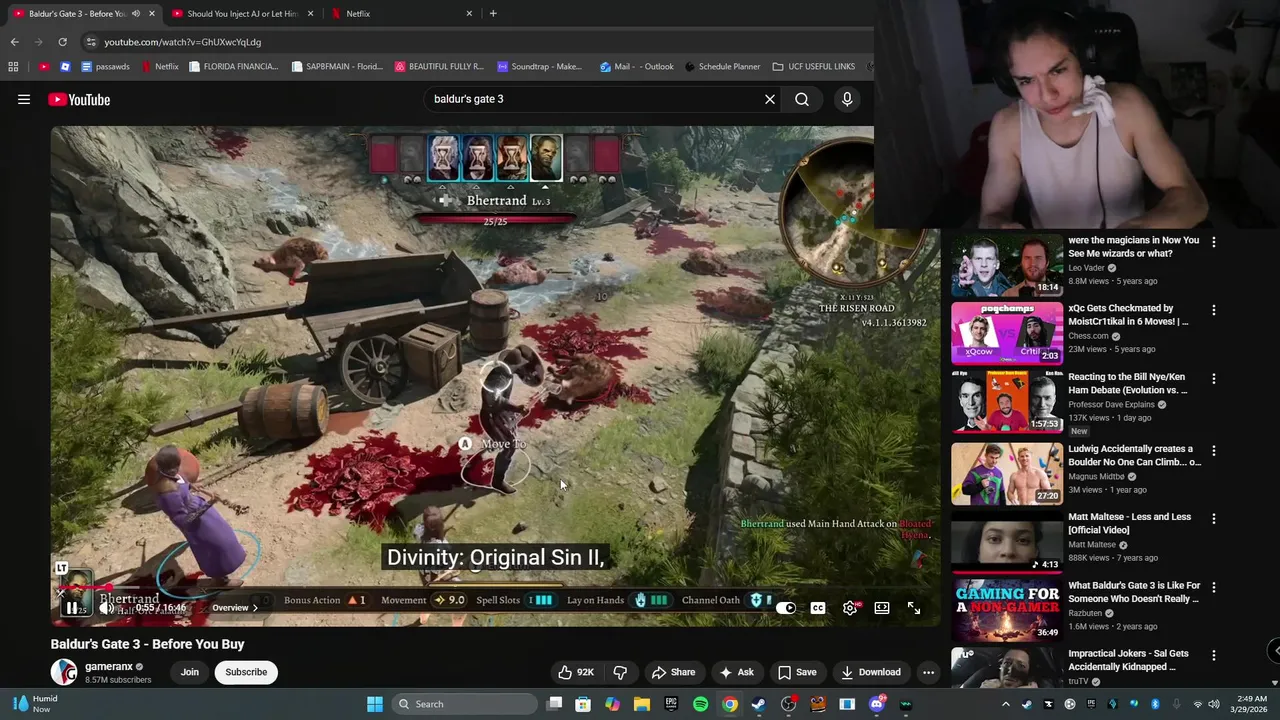Reload the current page
1280x720 pixels.
click(62, 42)
